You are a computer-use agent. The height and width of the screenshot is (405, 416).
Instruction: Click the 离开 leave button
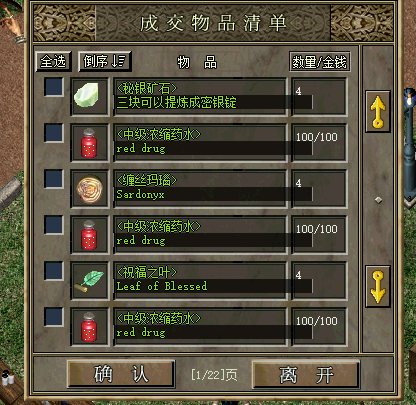click(x=306, y=374)
